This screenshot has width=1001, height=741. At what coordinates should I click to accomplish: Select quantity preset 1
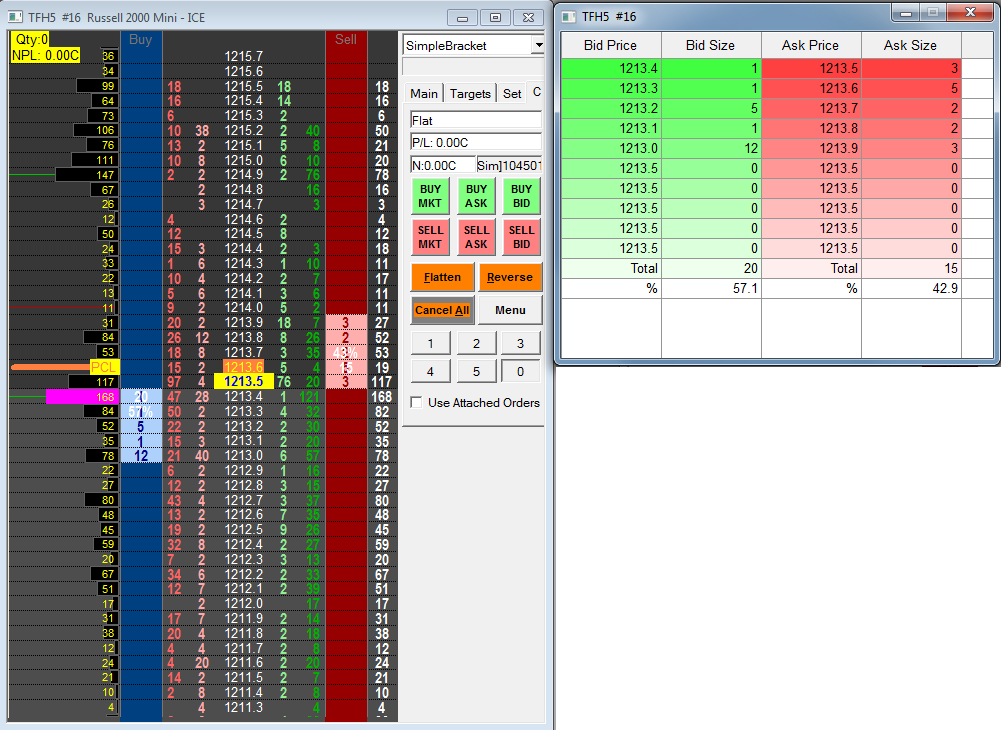[x=430, y=343]
